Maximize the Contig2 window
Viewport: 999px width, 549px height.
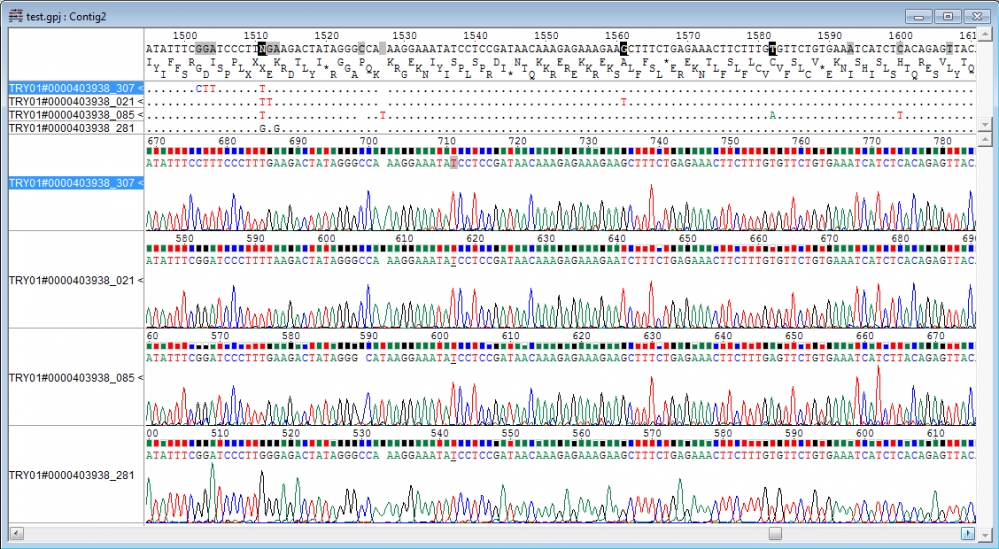point(948,17)
